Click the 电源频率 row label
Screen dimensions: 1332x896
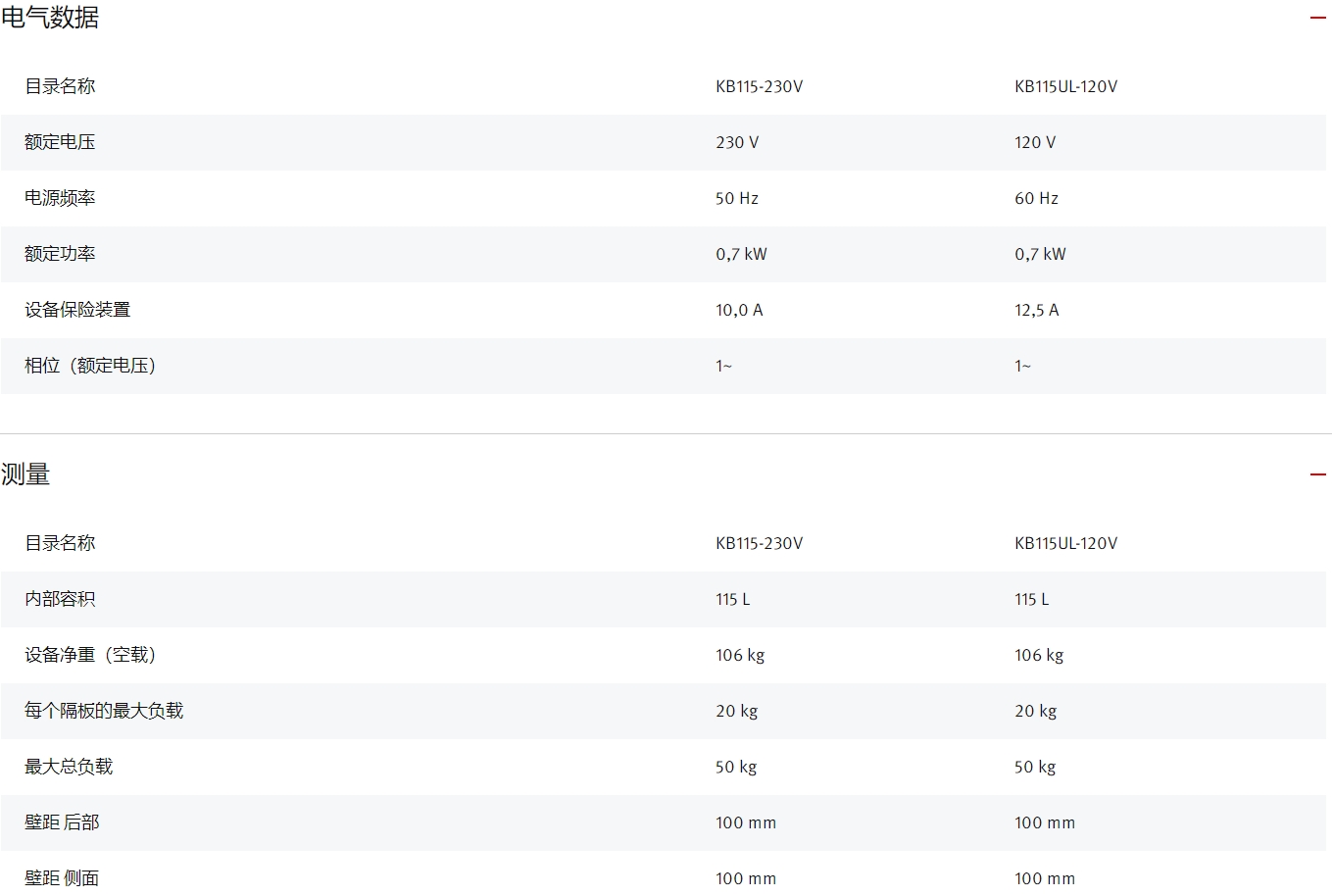[60, 198]
